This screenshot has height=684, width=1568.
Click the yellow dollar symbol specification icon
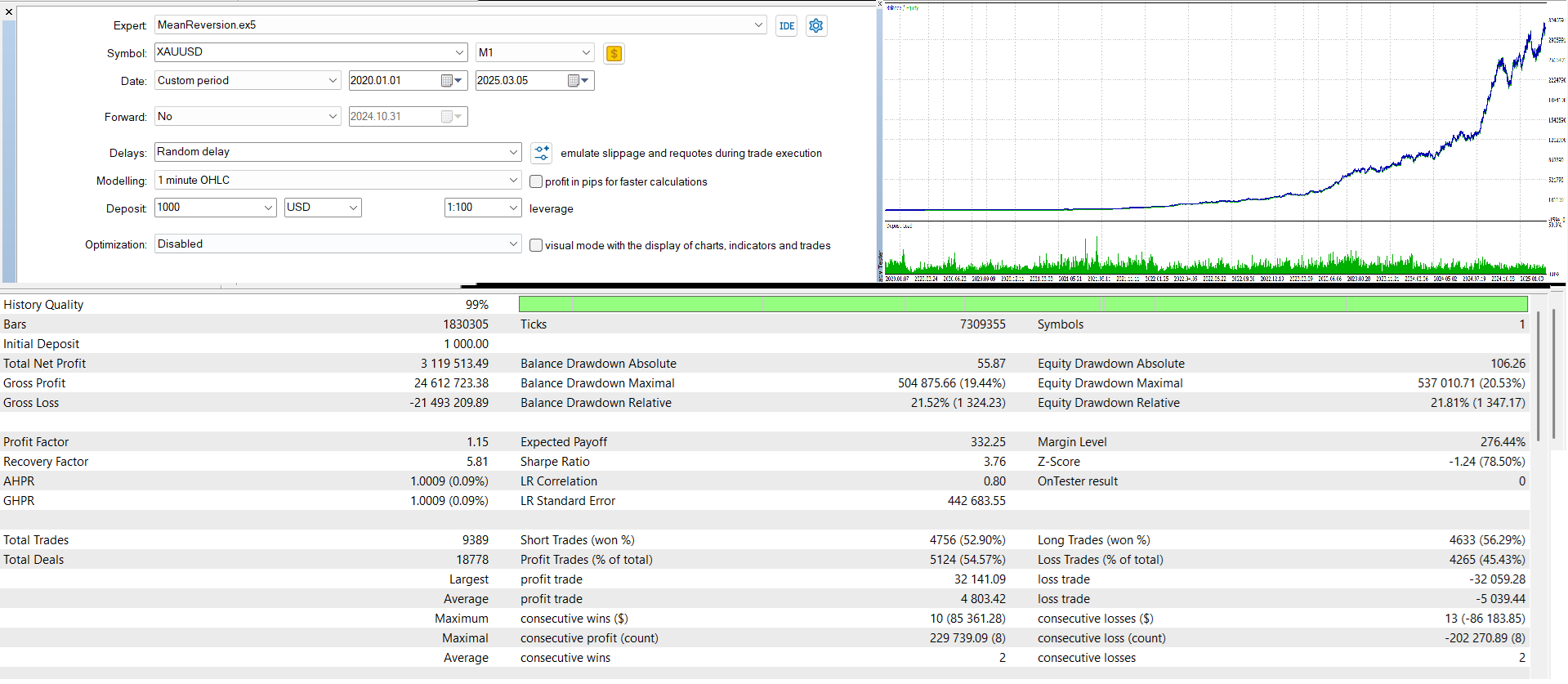click(x=614, y=54)
